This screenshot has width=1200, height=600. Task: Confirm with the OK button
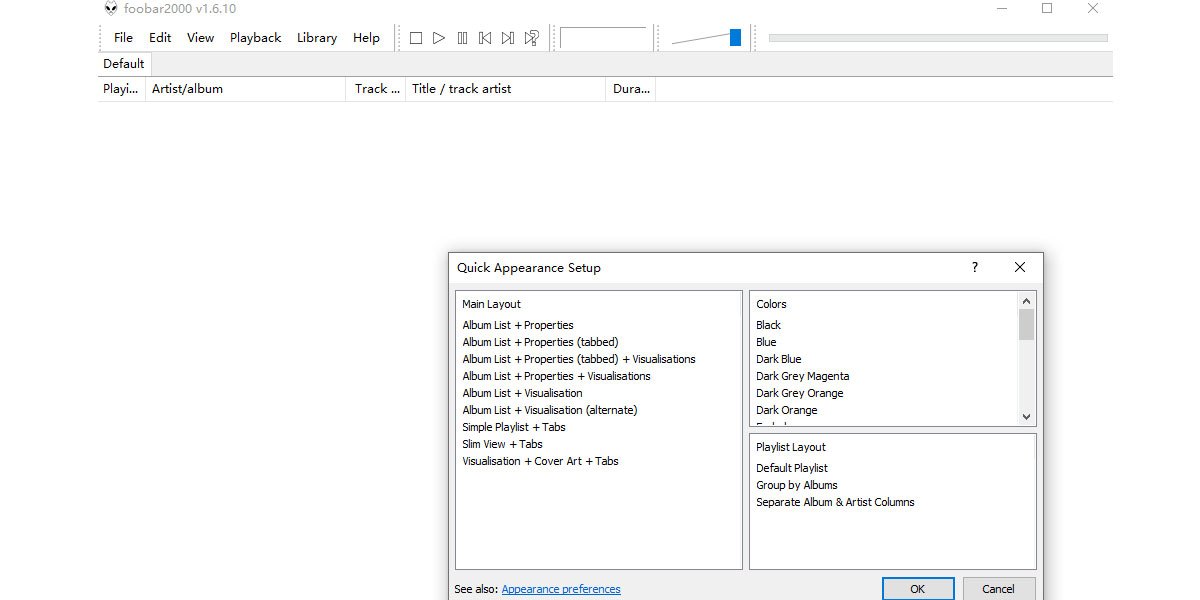[x=917, y=589]
